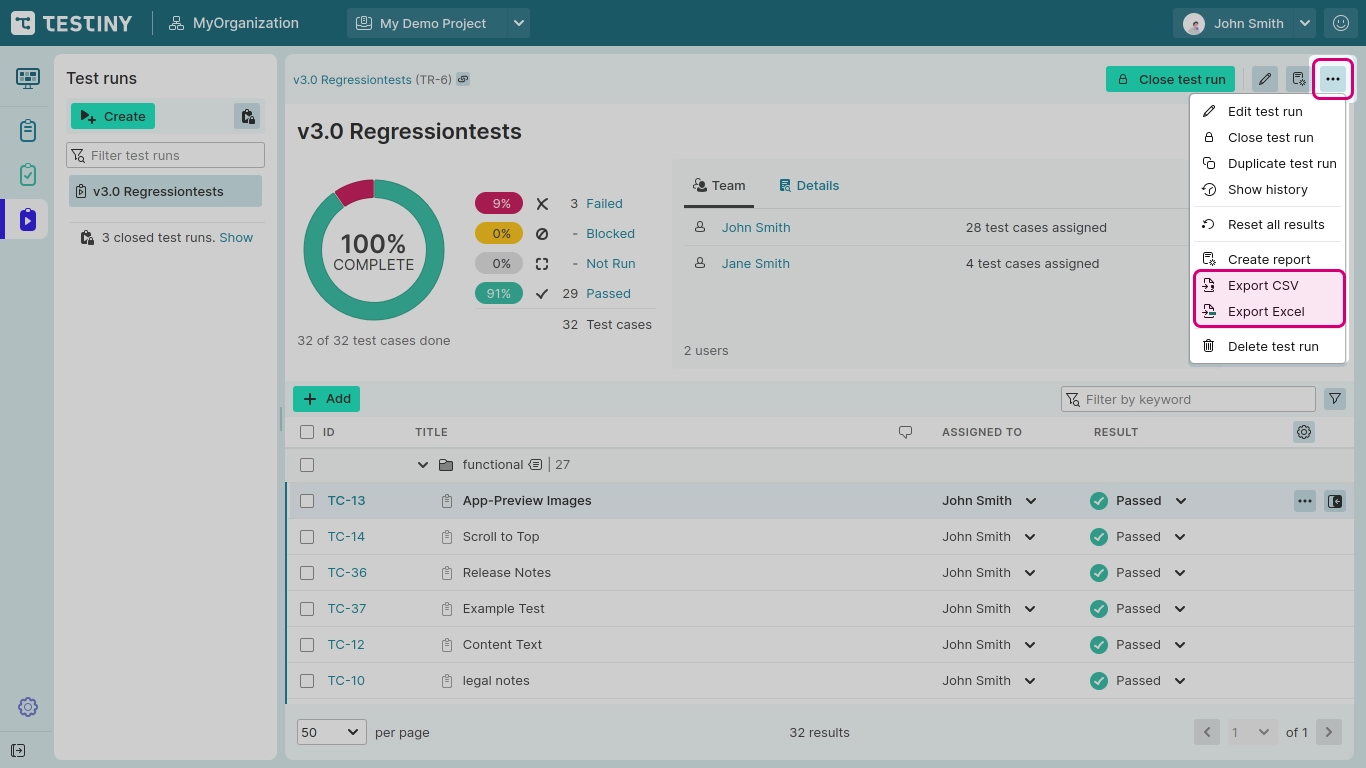Click the copy link icon beside TR-6
Viewport: 1366px width, 768px height.
tap(463, 80)
